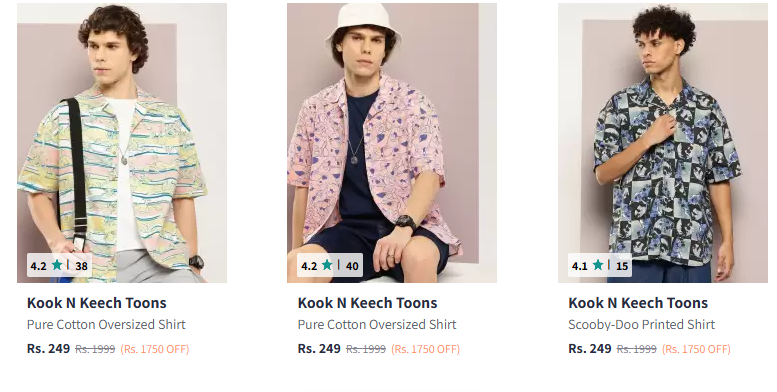Open the striped yellow oversized shirt image
The width and height of the screenshot is (777, 392).
click(122, 143)
